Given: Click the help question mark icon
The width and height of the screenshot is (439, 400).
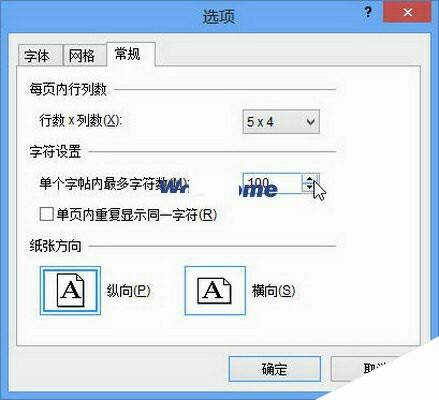Looking at the screenshot, I should 368,13.
